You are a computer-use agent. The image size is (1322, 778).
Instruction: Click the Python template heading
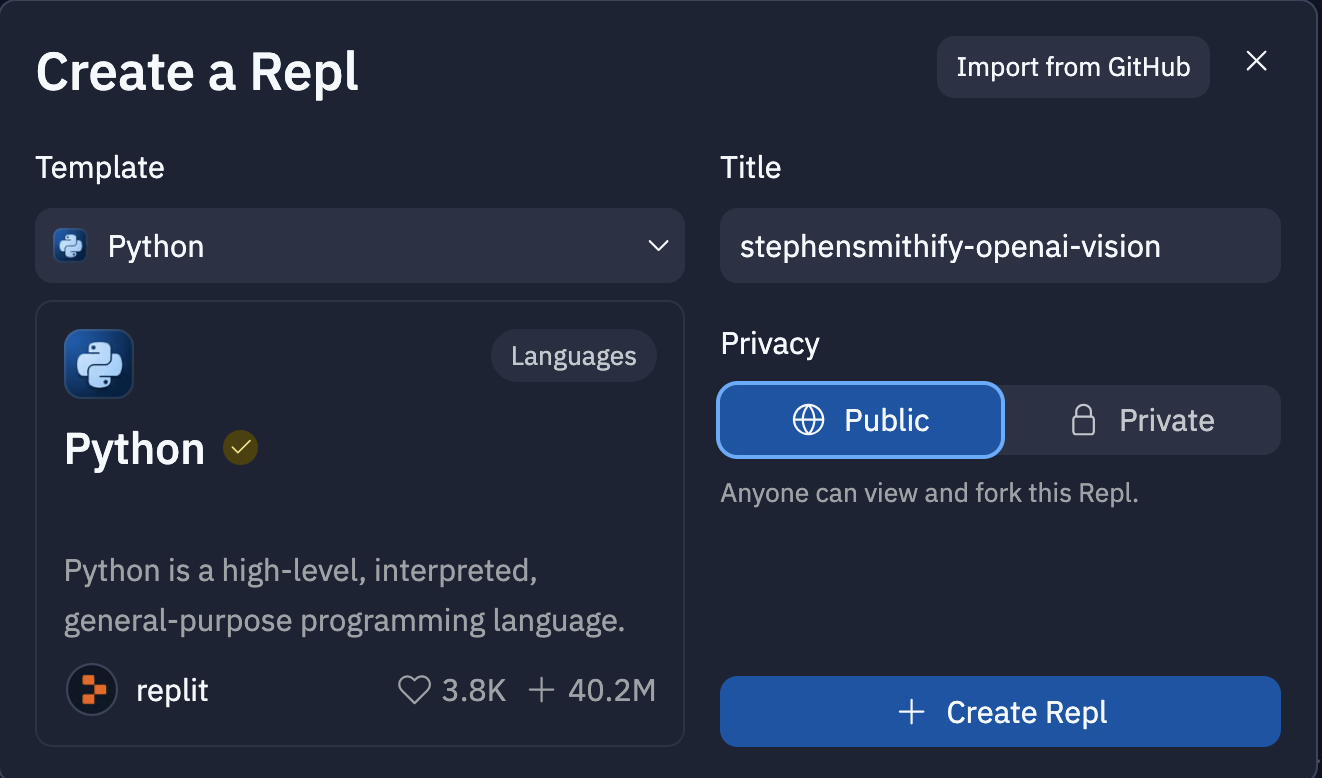tap(135, 450)
